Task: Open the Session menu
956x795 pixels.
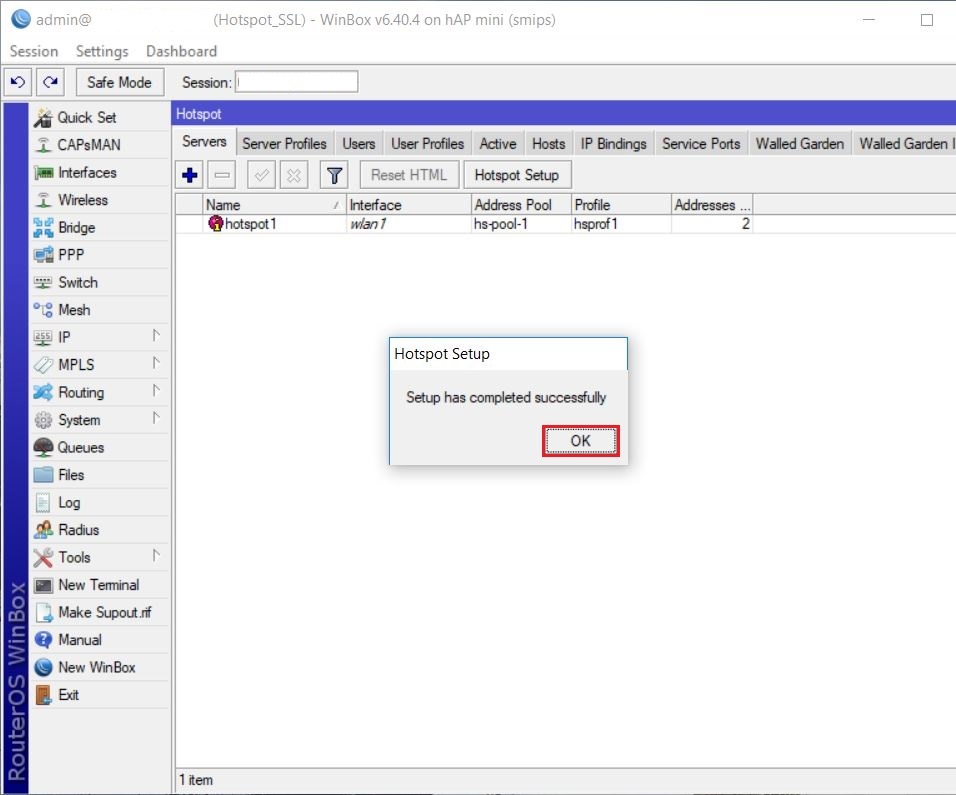Action: tap(34, 51)
